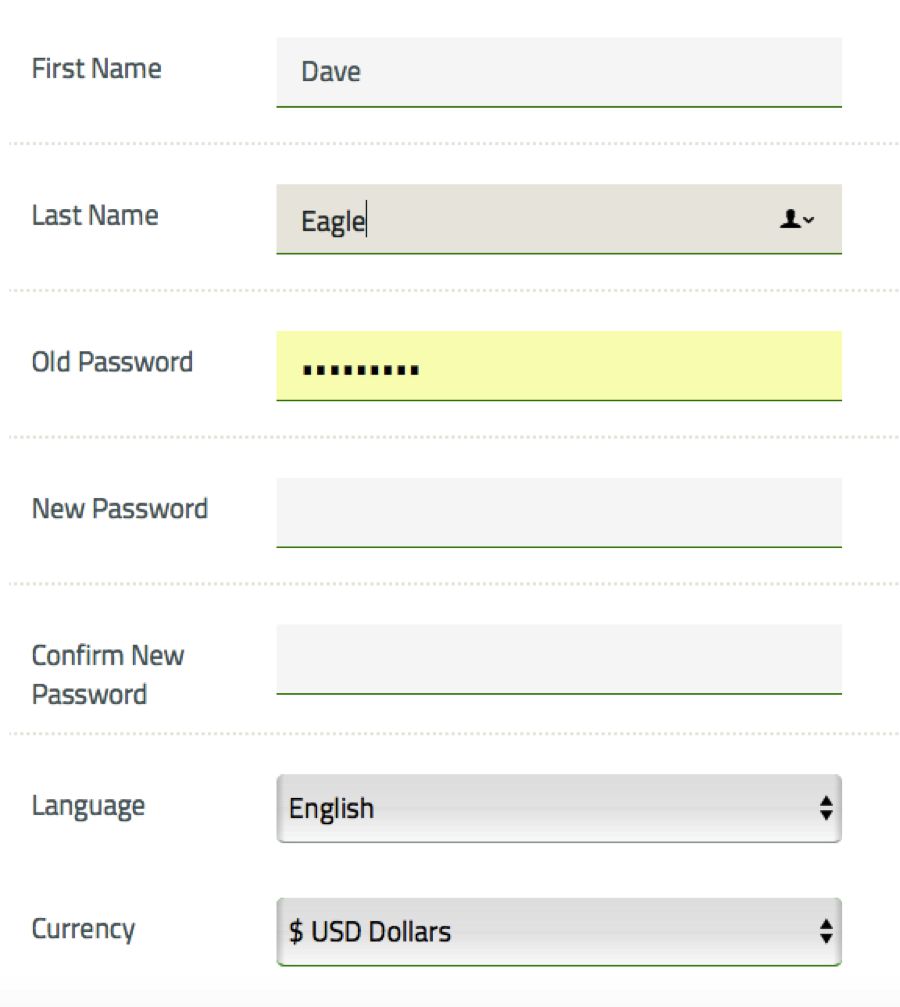This screenshot has width=900, height=1007.
Task: Focus the Confirm New Password field
Action: (x=559, y=659)
